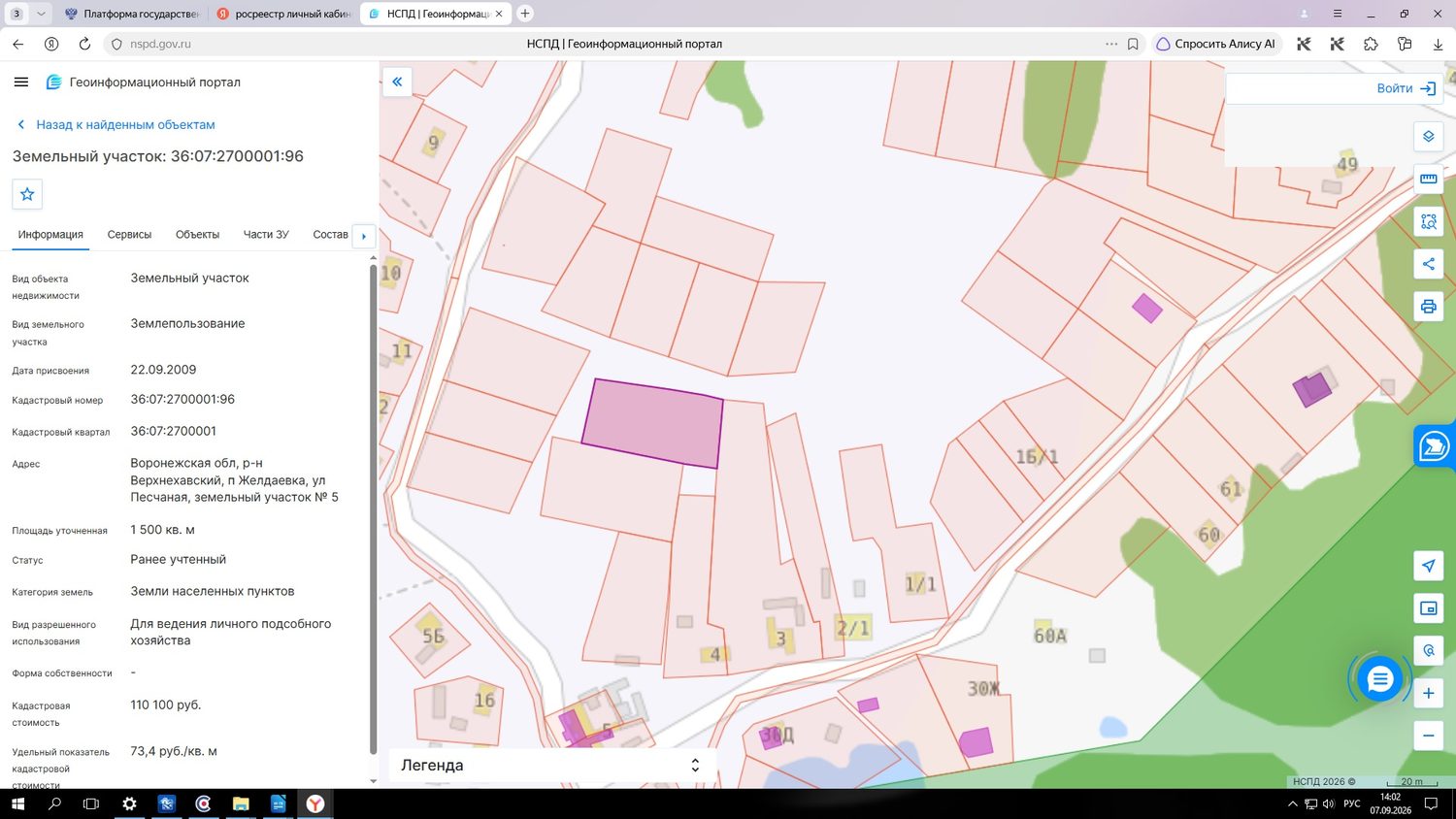
Task: Activate the ruler measurement tool
Action: [1428, 179]
